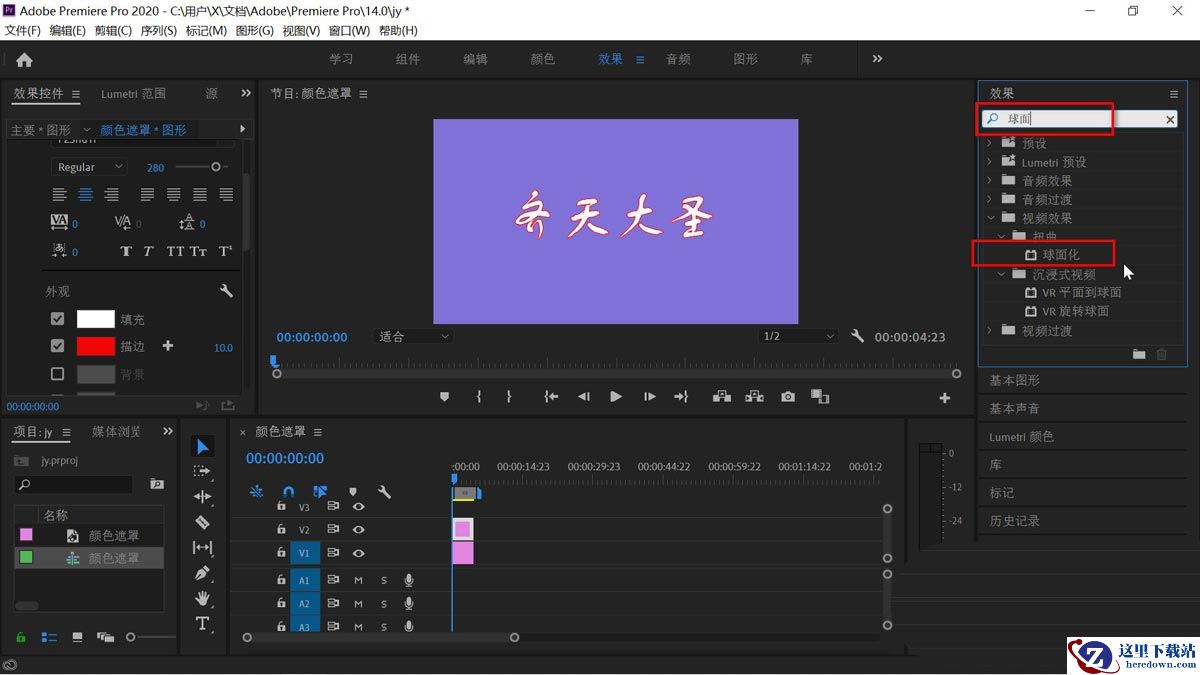This screenshot has height=675, width=1200.
Task: Select the Track Select Forward tool
Action: (202, 471)
